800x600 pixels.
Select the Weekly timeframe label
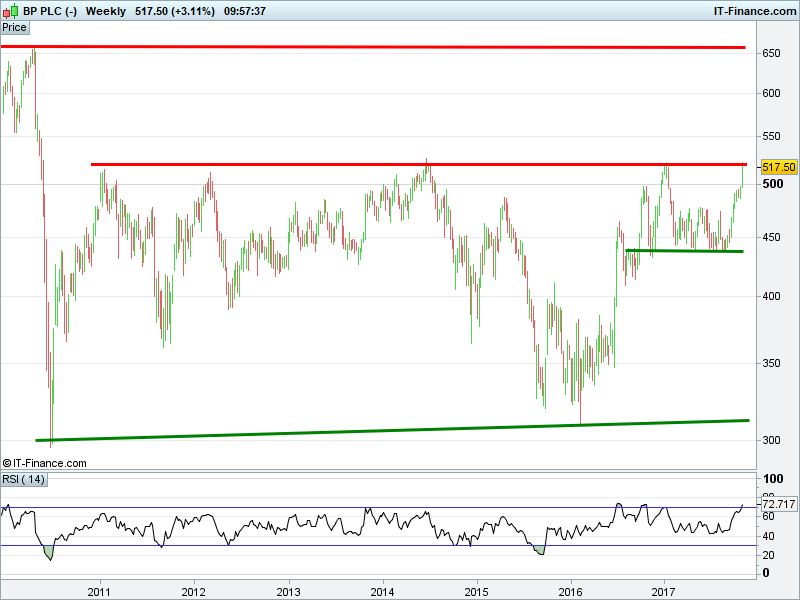(x=106, y=11)
